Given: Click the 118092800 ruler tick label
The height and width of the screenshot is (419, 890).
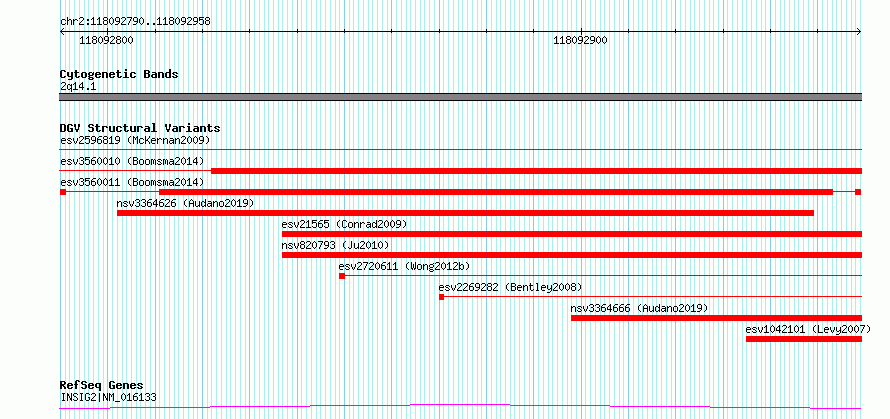Looking at the screenshot, I should point(106,40).
